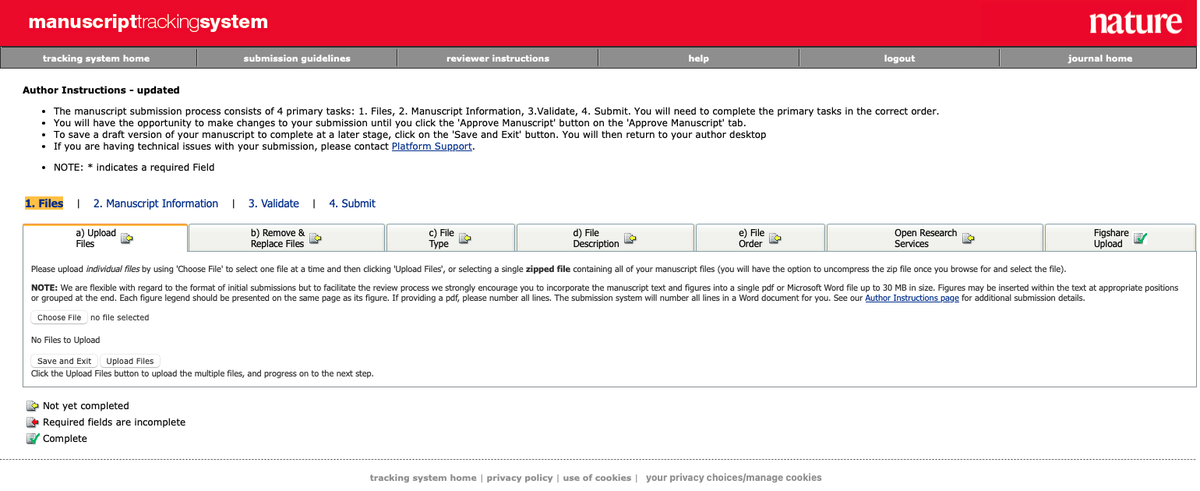Click the 'Complete' legend checkmark icon
Image resolution: width=1200 pixels, height=491 pixels.
coord(33,438)
